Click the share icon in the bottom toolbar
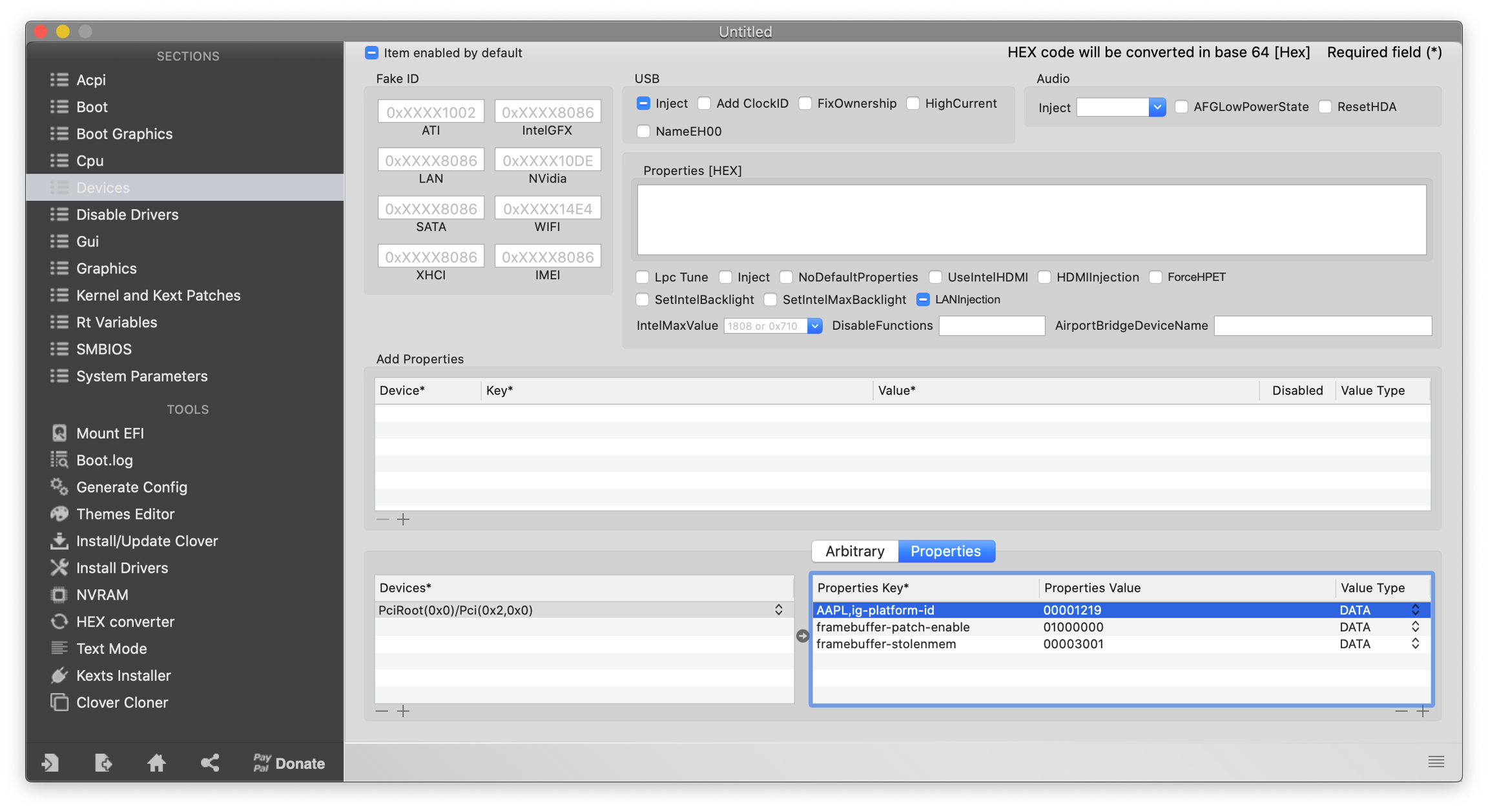1488x812 pixels. coord(210,763)
